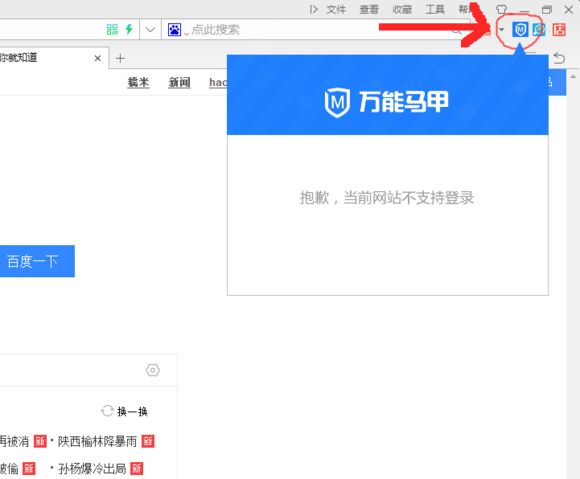Click the 万能马甲 logo in popup header
Viewport: 580px width, 479px height.
[387, 102]
